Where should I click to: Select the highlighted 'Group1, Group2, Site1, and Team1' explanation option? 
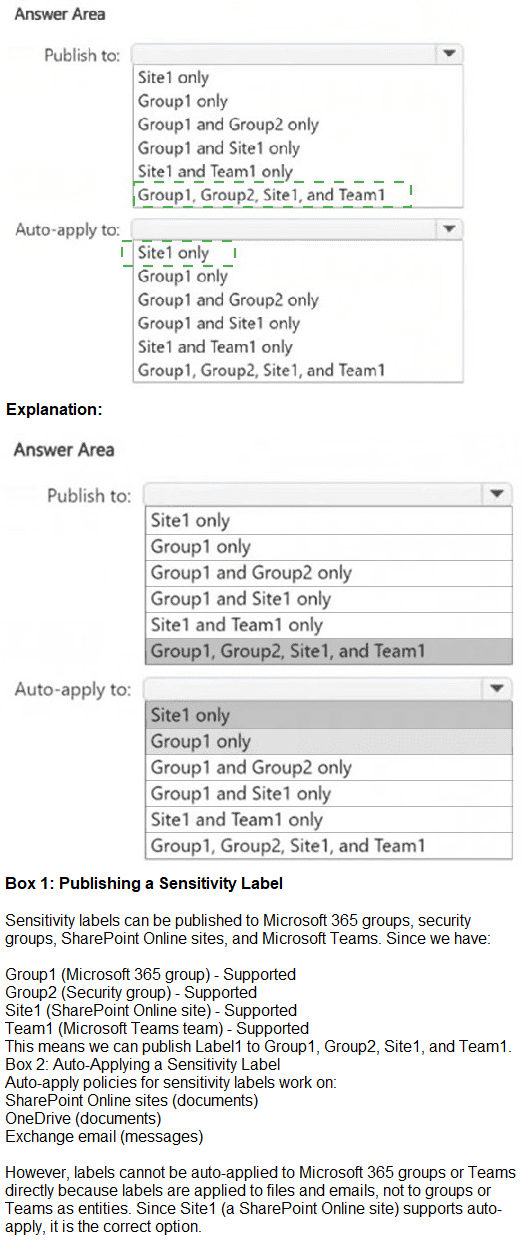pyautogui.click(x=328, y=651)
